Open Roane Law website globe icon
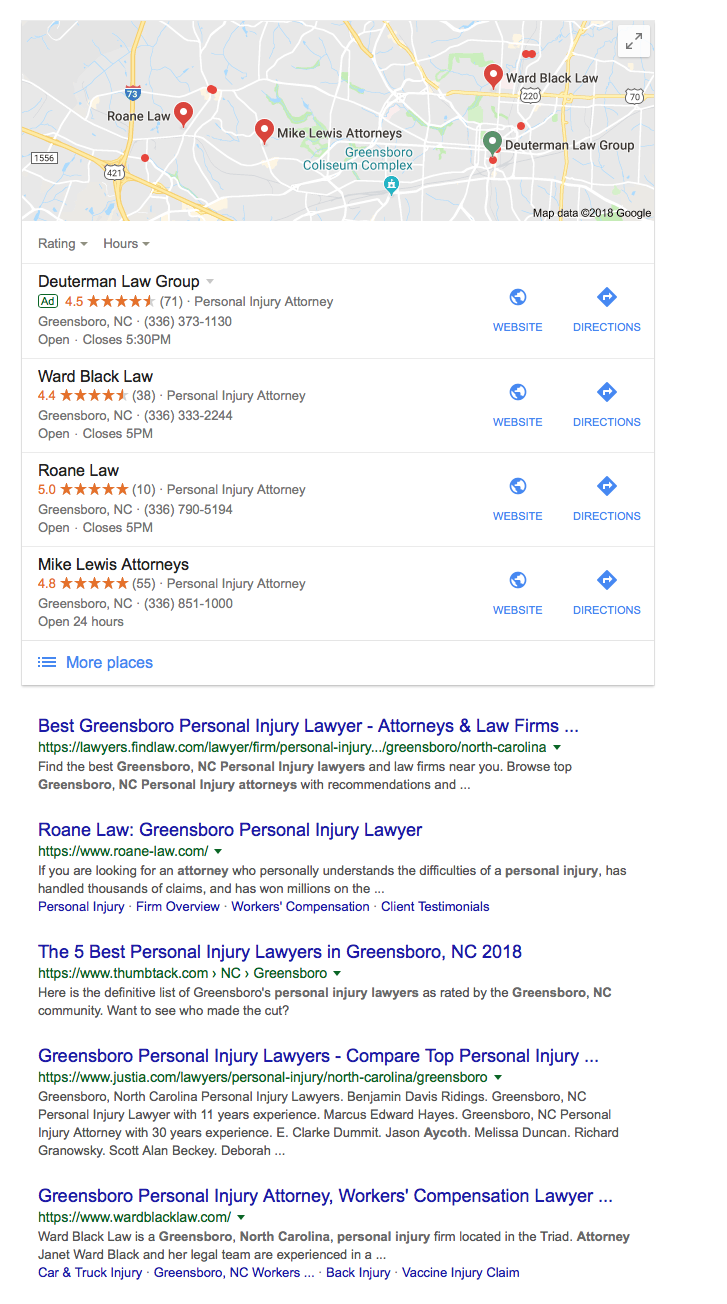Screen dimensions: 727x1304 [518, 486]
